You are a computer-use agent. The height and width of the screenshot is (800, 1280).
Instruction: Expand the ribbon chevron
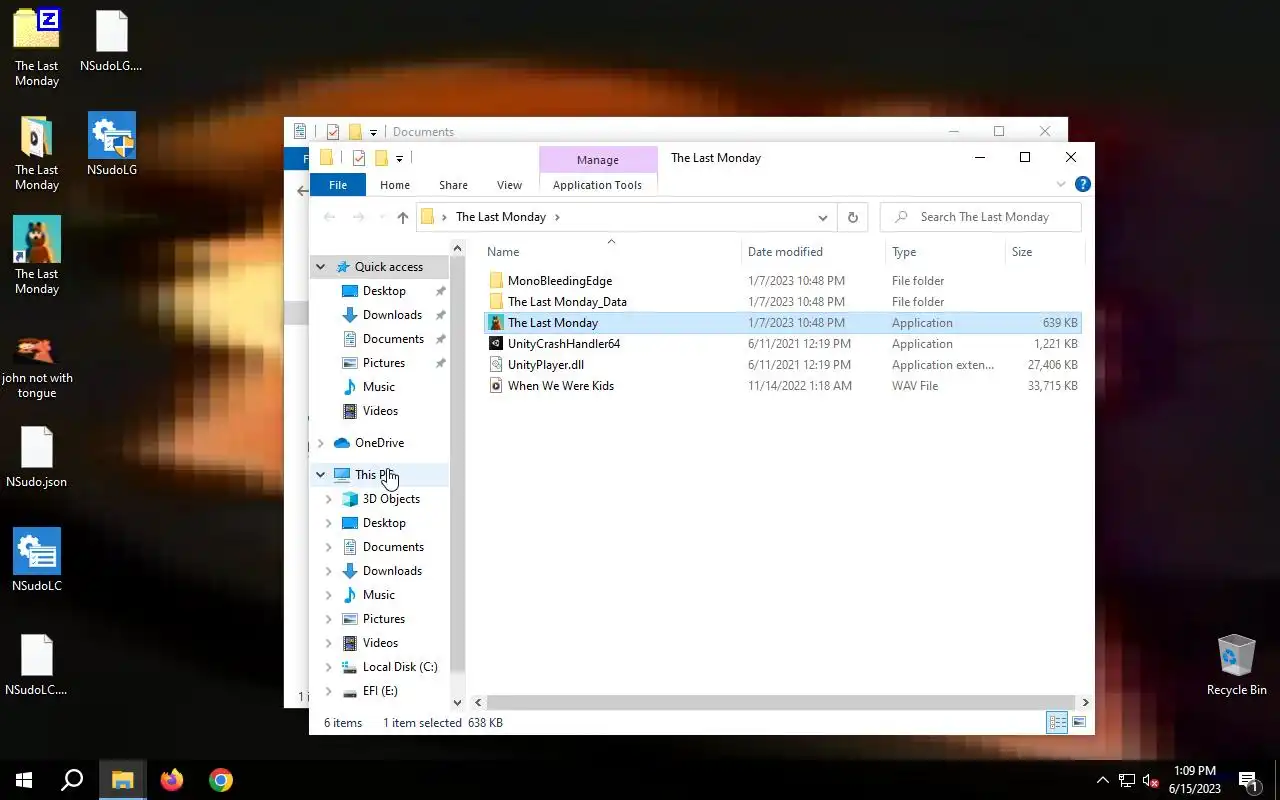pyautogui.click(x=1061, y=185)
